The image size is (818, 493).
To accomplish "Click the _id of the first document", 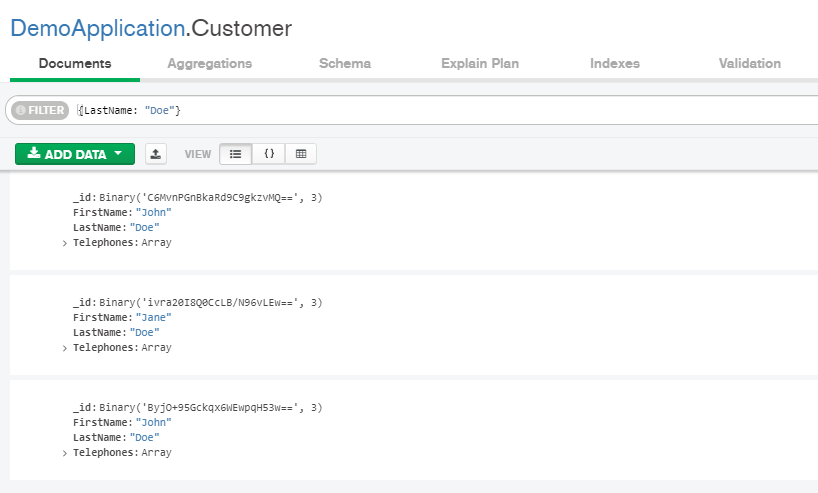I will click(198, 197).
